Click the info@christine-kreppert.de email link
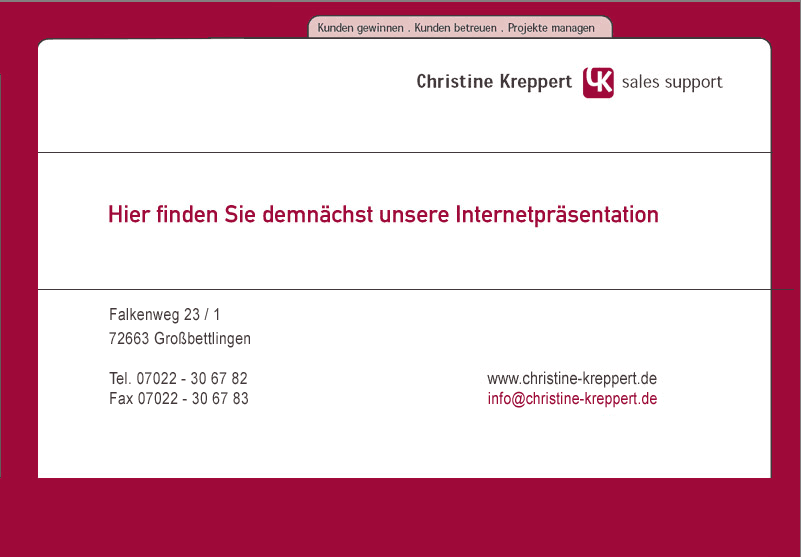 point(572,399)
